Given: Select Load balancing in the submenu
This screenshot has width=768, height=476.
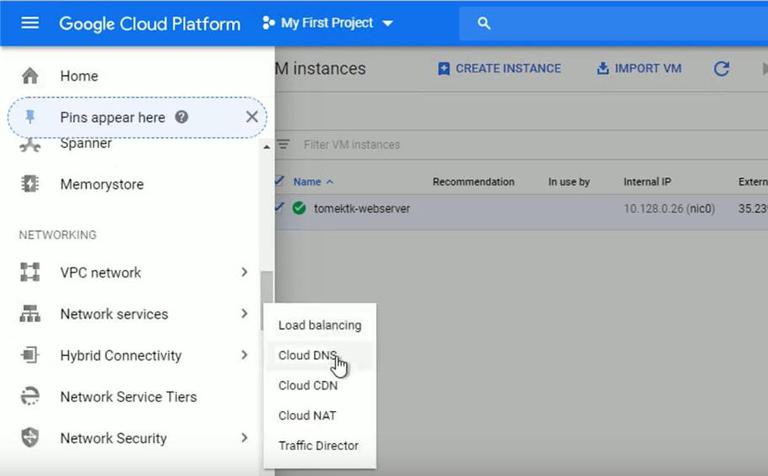Looking at the screenshot, I should (x=320, y=325).
